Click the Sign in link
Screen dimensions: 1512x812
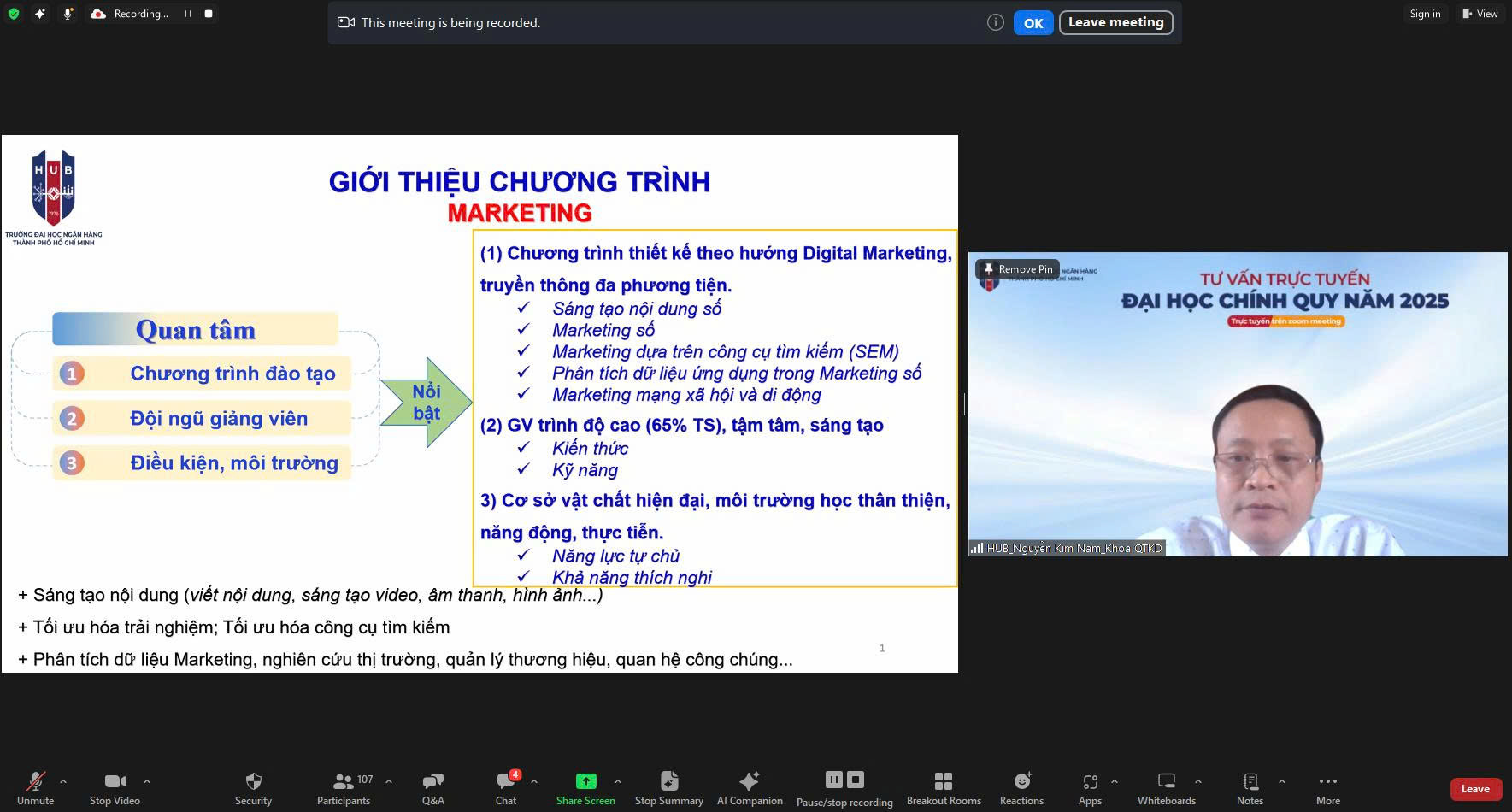click(x=1425, y=14)
